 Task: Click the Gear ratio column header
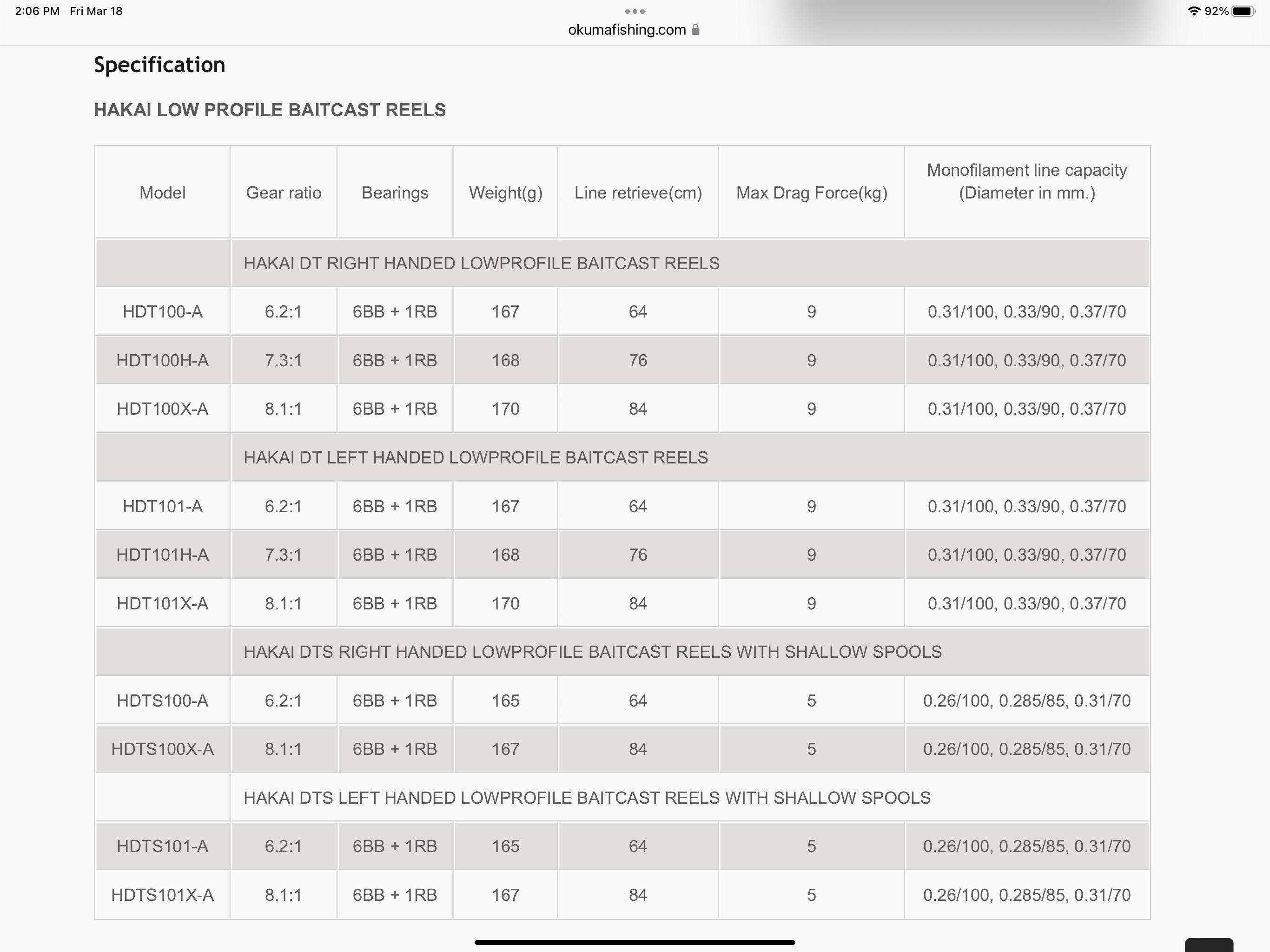[284, 192]
